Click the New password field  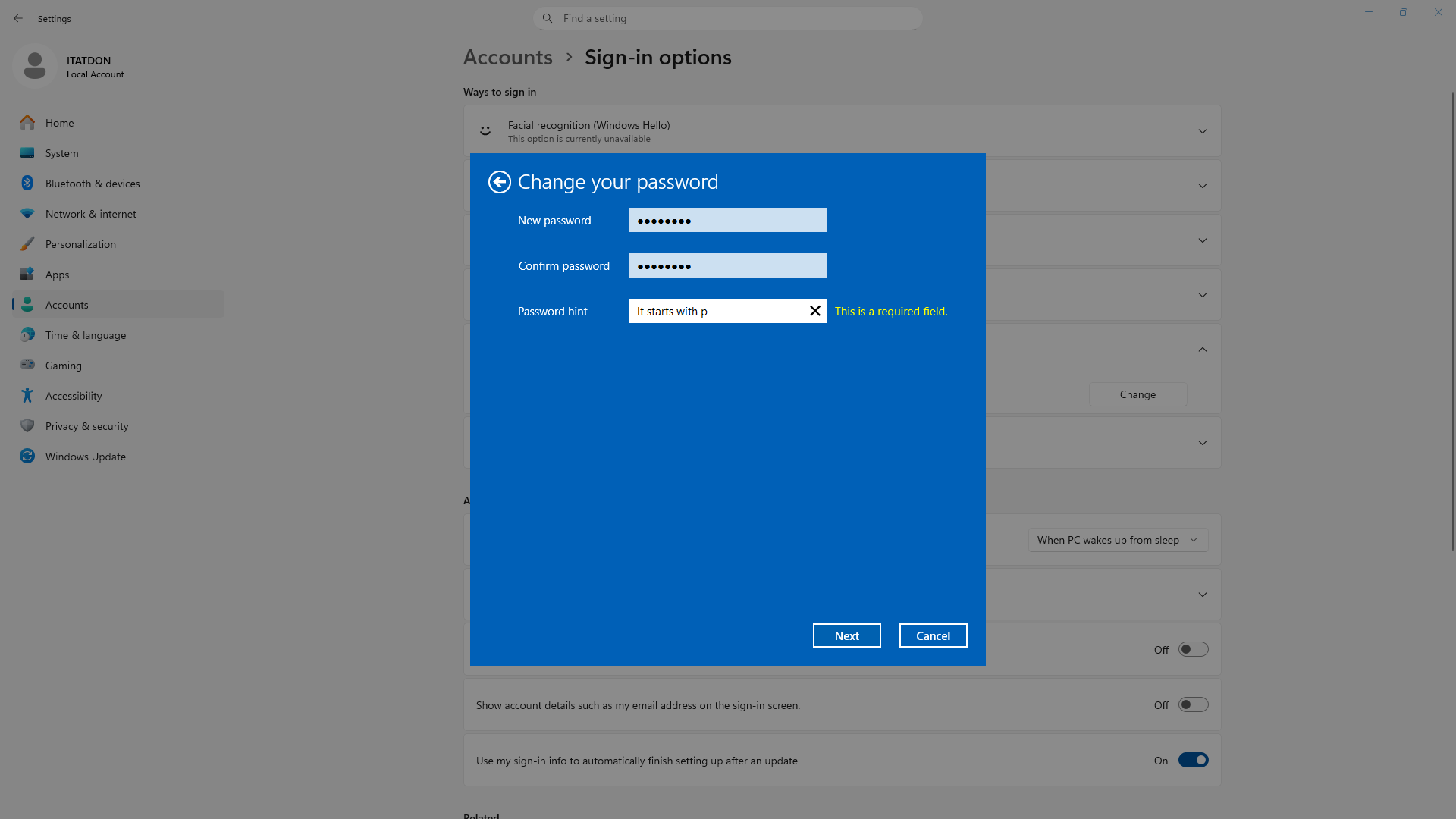click(x=727, y=221)
